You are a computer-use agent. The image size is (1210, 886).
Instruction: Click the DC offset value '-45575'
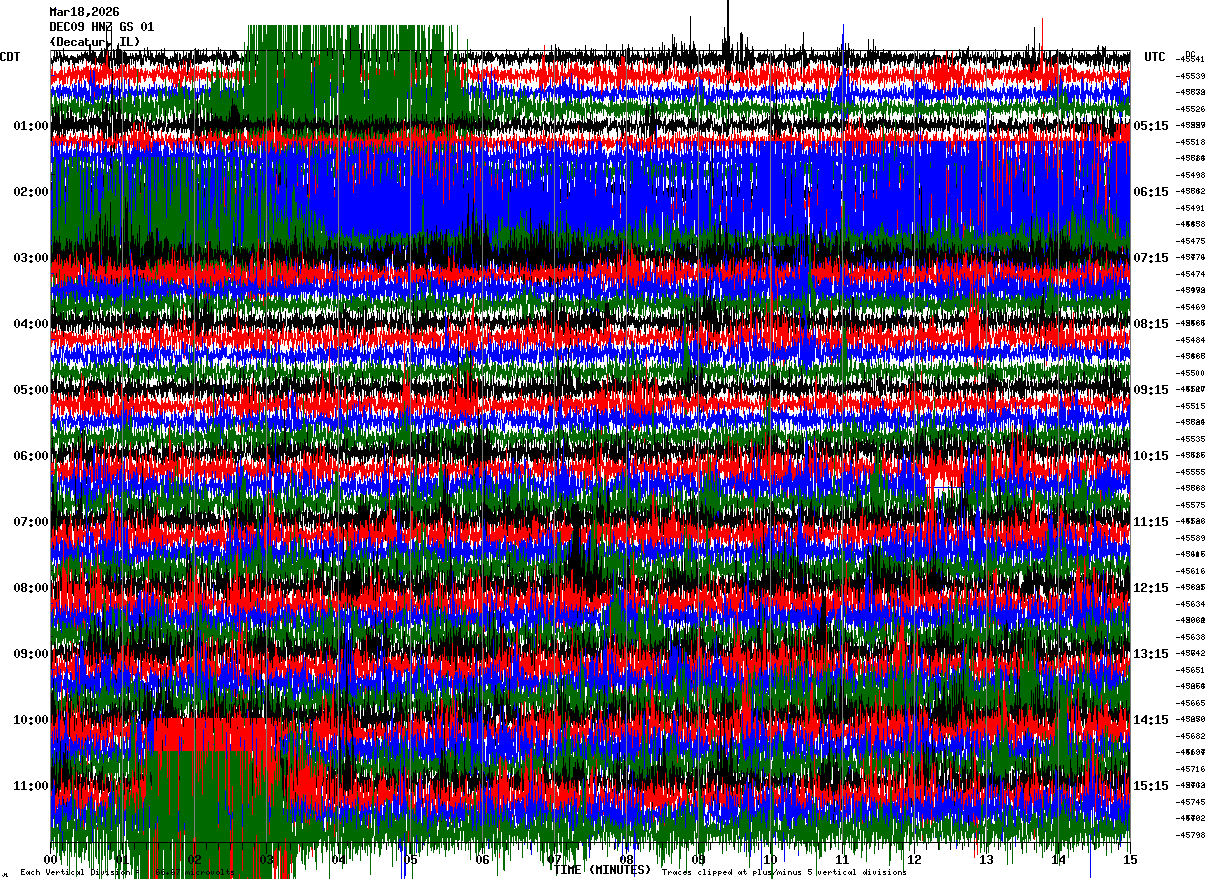click(x=1191, y=505)
